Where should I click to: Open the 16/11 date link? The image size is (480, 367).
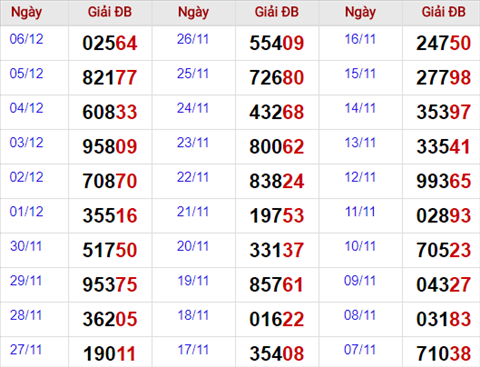click(360, 39)
